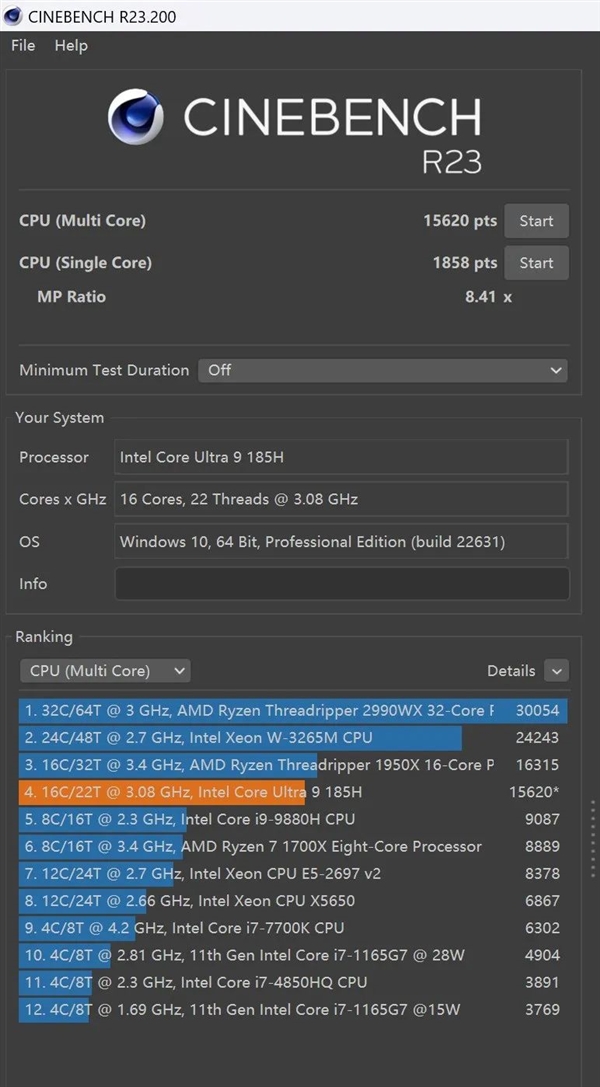Image resolution: width=600 pixels, height=1087 pixels.
Task: Click the Cinebench app icon in title bar
Action: click(14, 15)
